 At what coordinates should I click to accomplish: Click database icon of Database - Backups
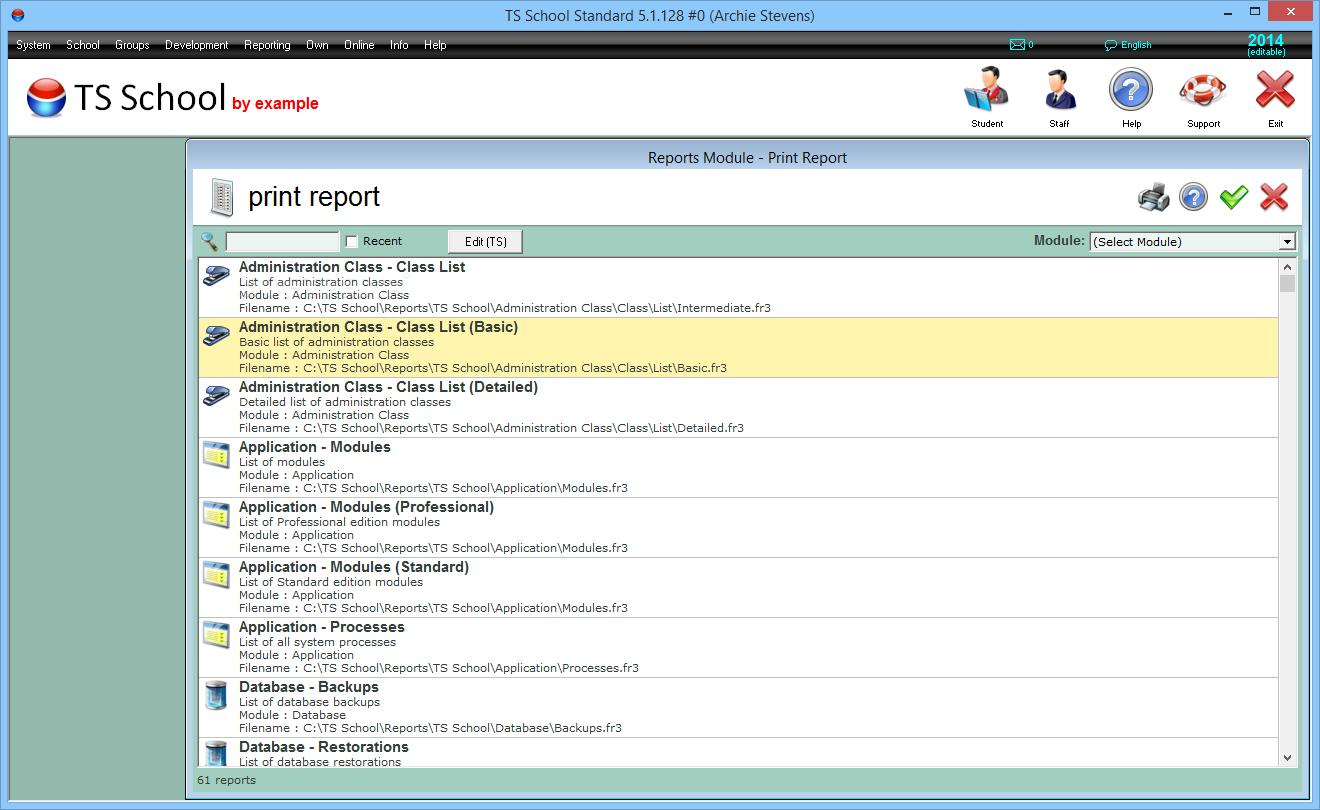pyautogui.click(x=216, y=695)
